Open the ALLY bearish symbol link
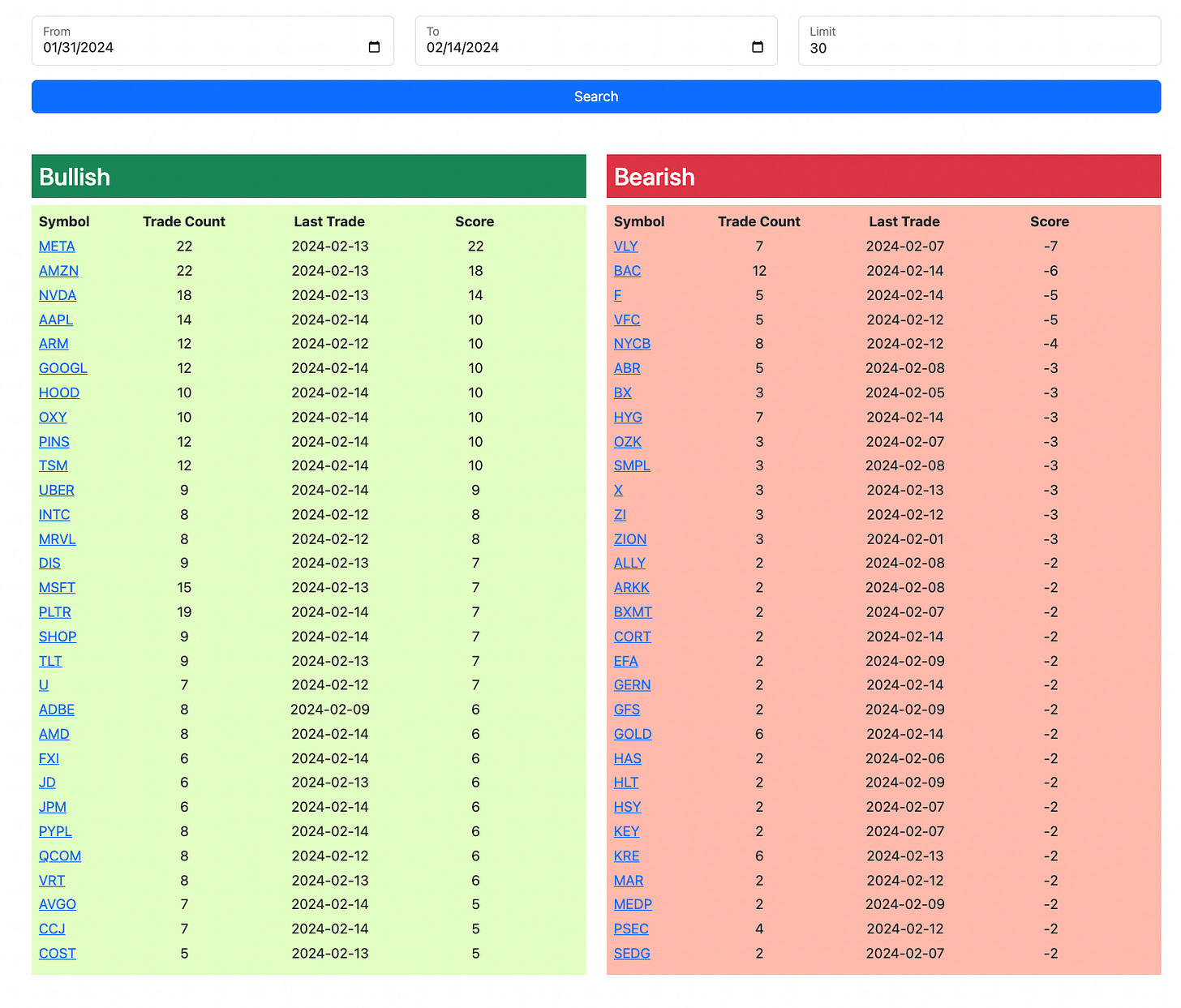Viewport: 1181px width, 1008px height. (x=629, y=563)
